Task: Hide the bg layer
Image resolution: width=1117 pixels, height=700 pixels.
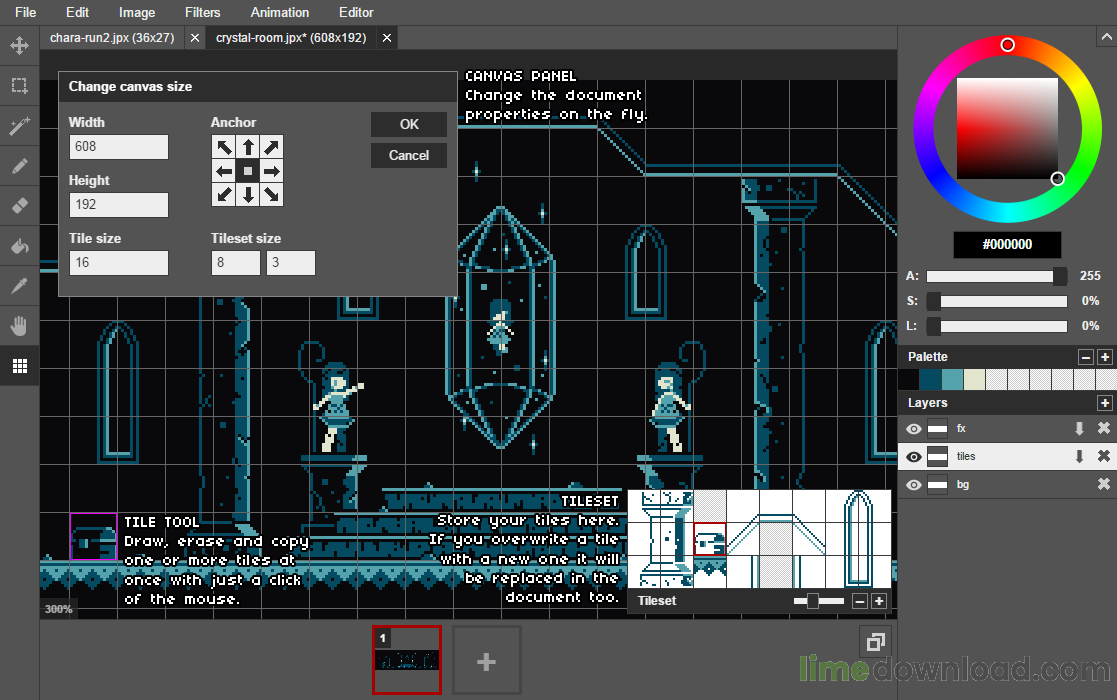Action: click(x=913, y=485)
